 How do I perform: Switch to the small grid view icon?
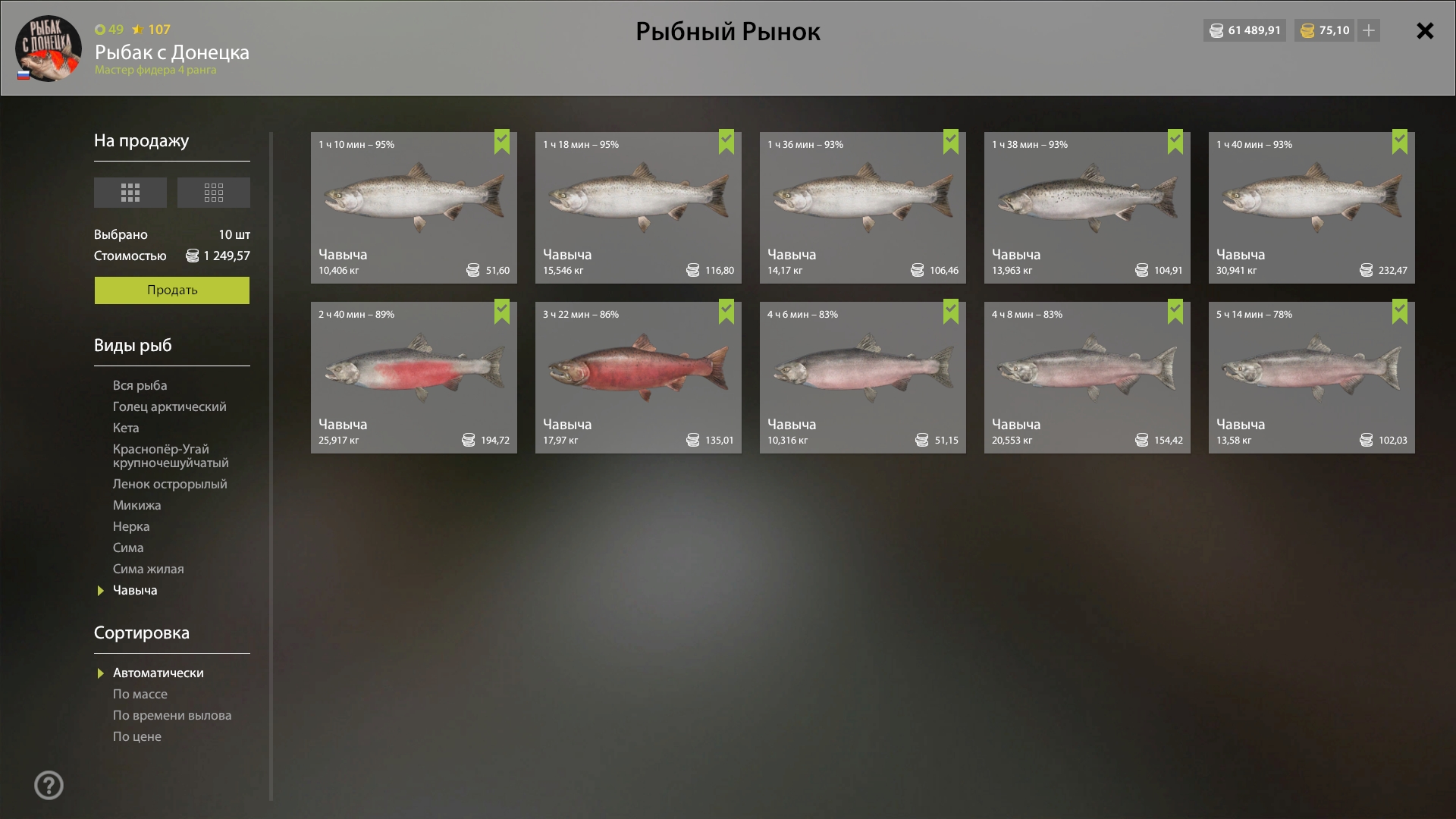click(x=214, y=193)
